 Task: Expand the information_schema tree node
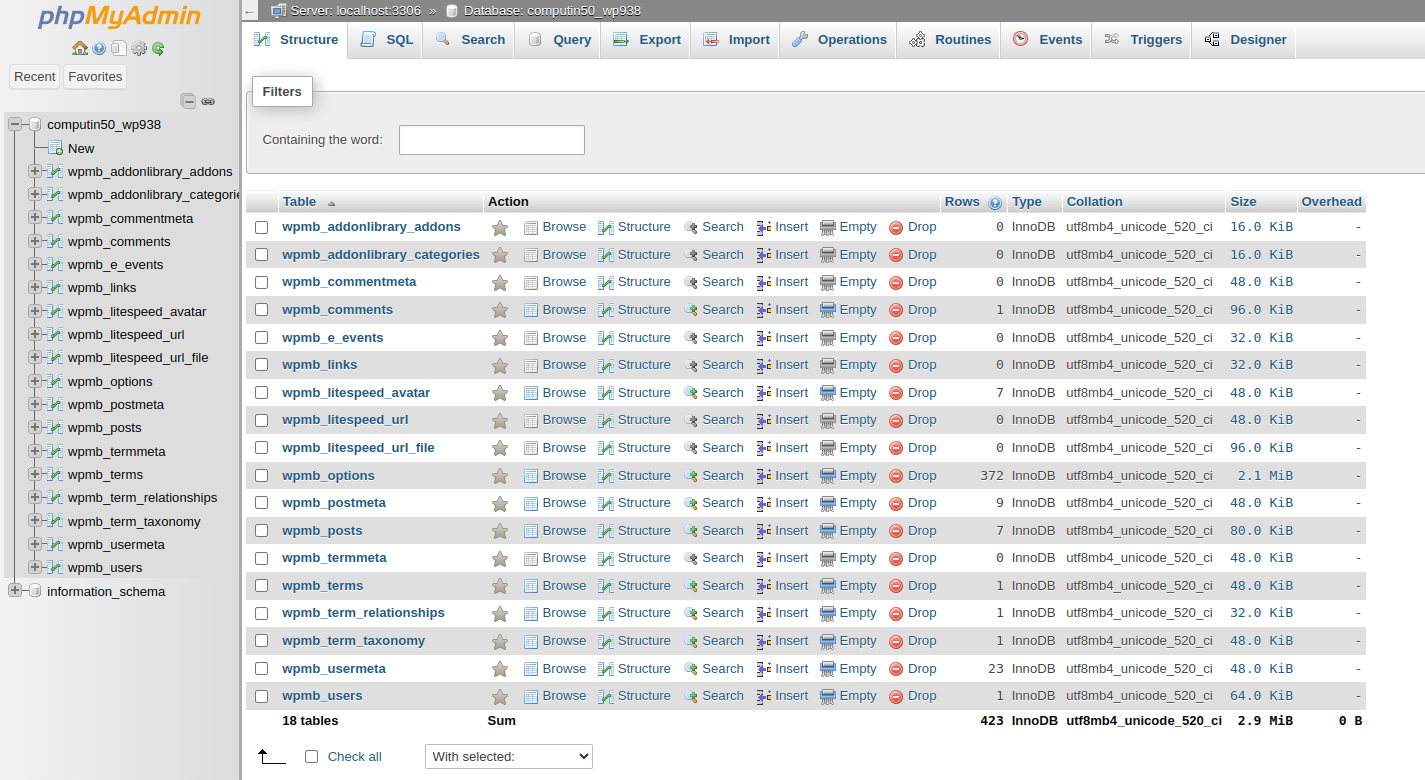(x=14, y=591)
